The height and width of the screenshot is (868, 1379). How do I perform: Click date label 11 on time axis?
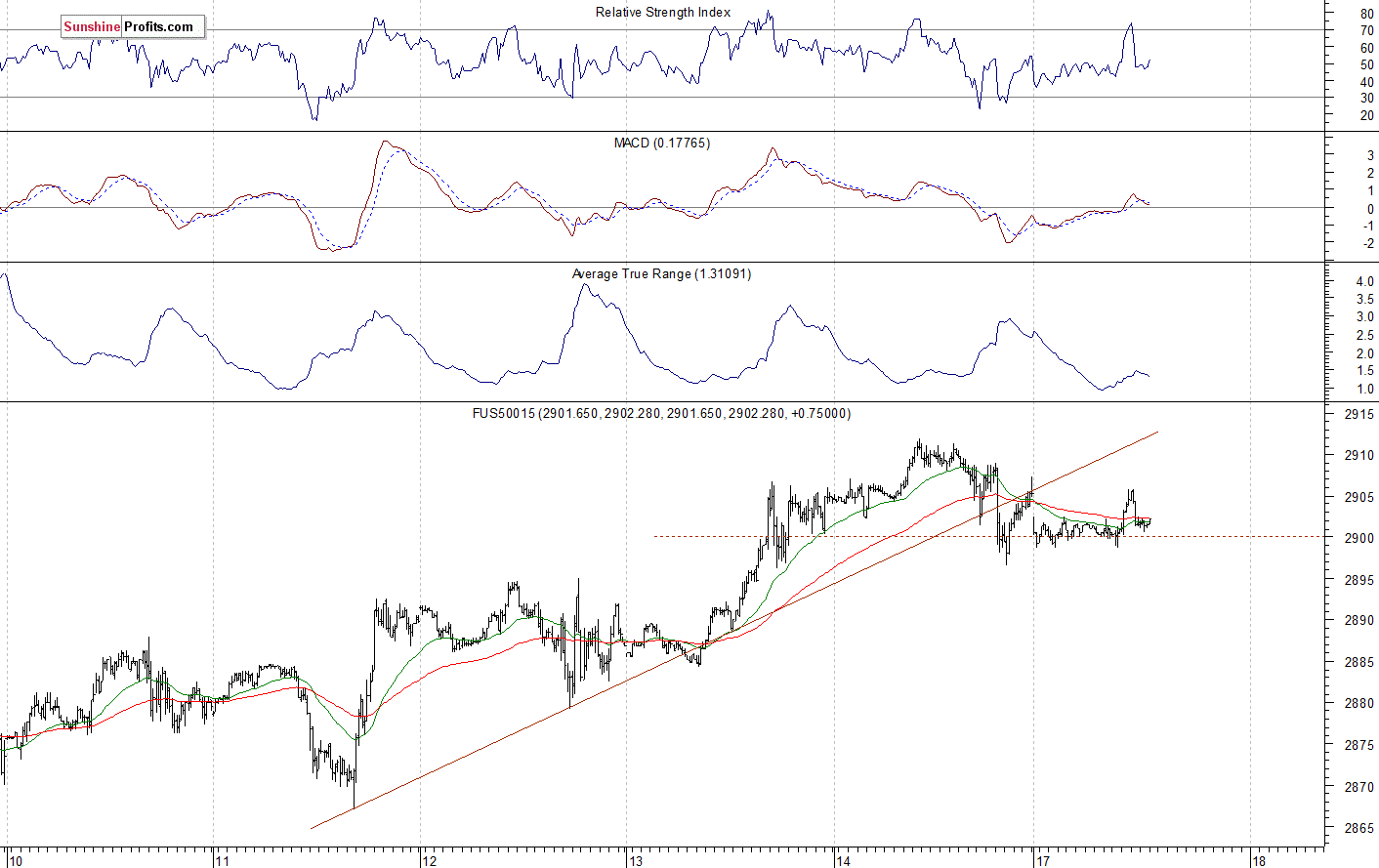223,861
